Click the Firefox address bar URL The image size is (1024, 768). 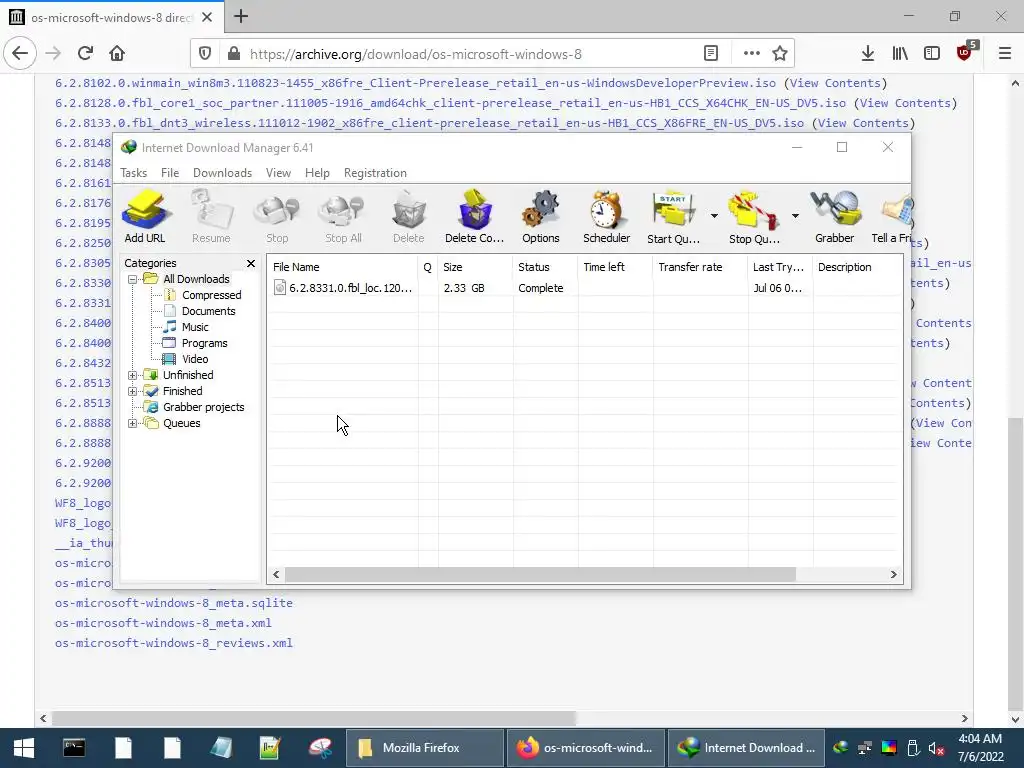pos(415,54)
